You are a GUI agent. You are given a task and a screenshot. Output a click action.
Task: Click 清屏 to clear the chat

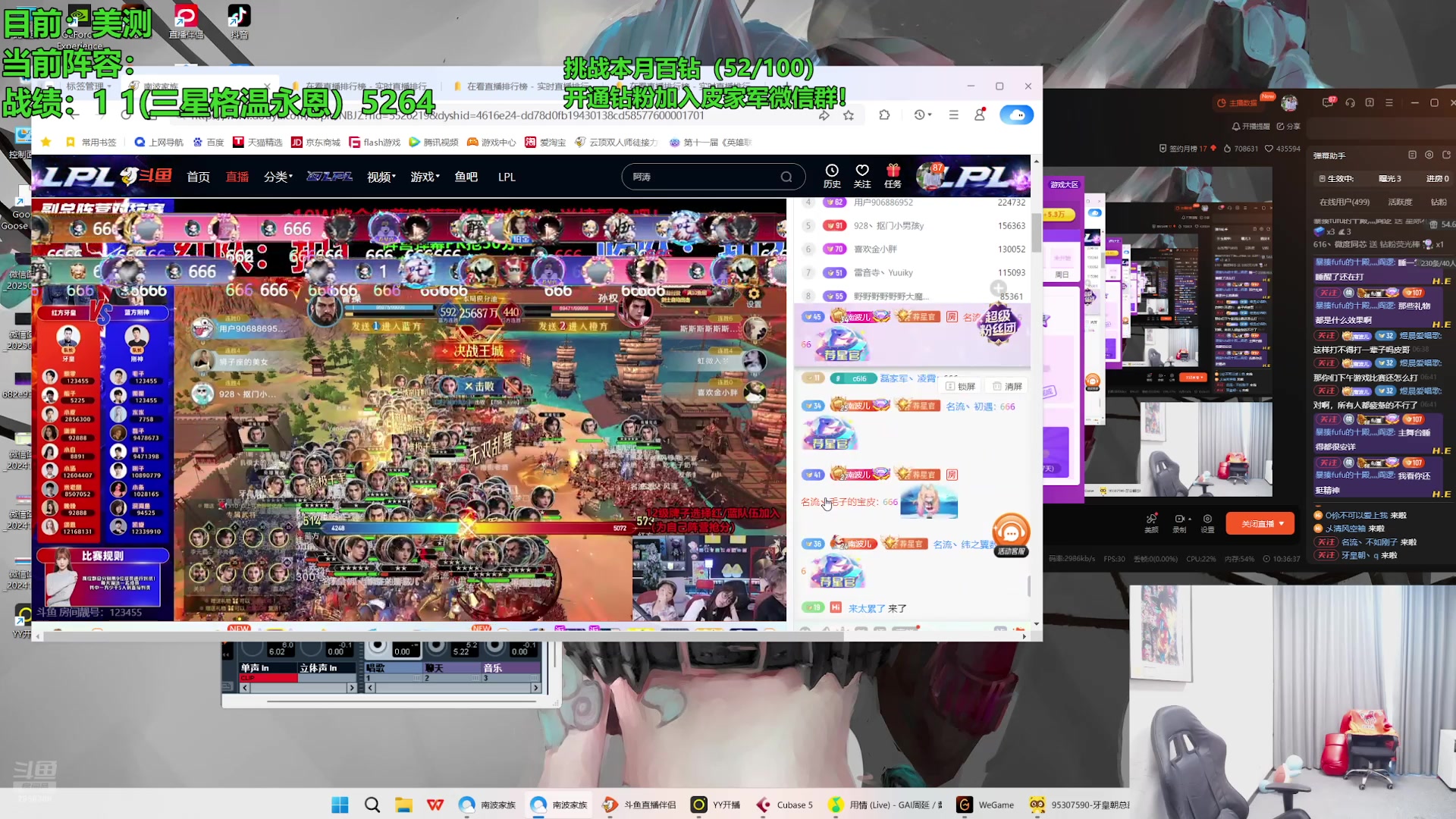[x=1008, y=386]
